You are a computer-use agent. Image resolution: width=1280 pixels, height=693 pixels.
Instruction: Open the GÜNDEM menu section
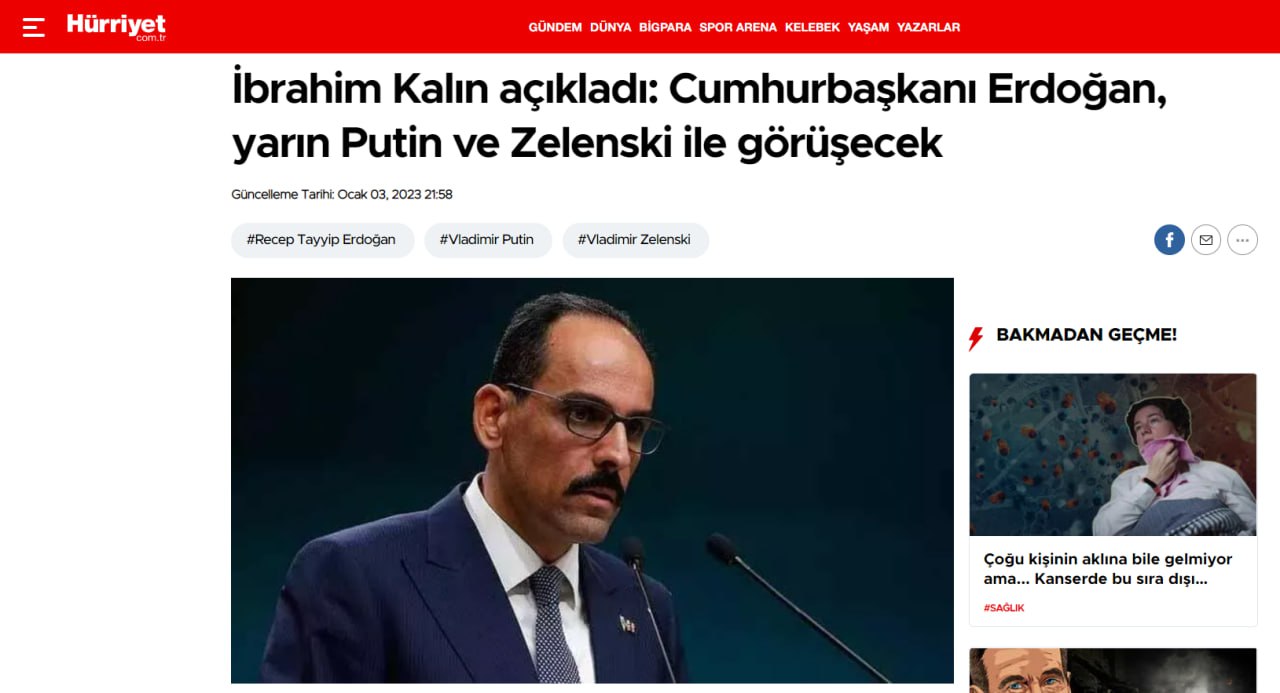click(555, 27)
